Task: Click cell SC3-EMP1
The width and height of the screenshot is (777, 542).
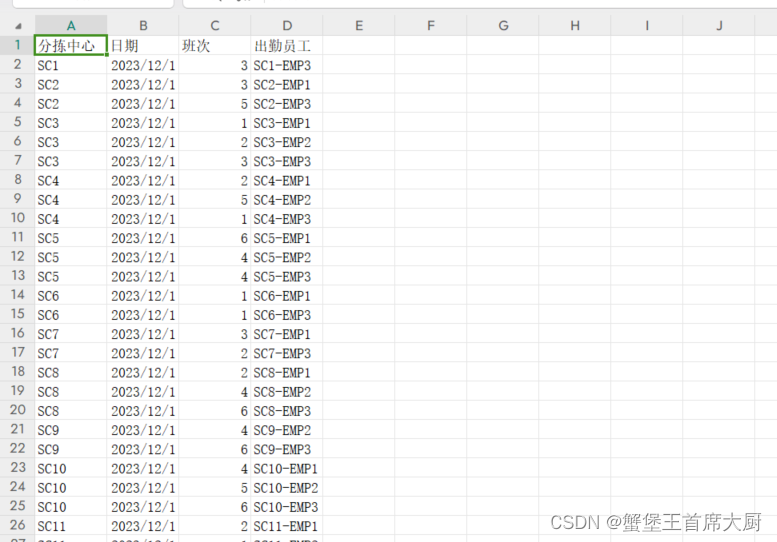Action: pos(287,123)
